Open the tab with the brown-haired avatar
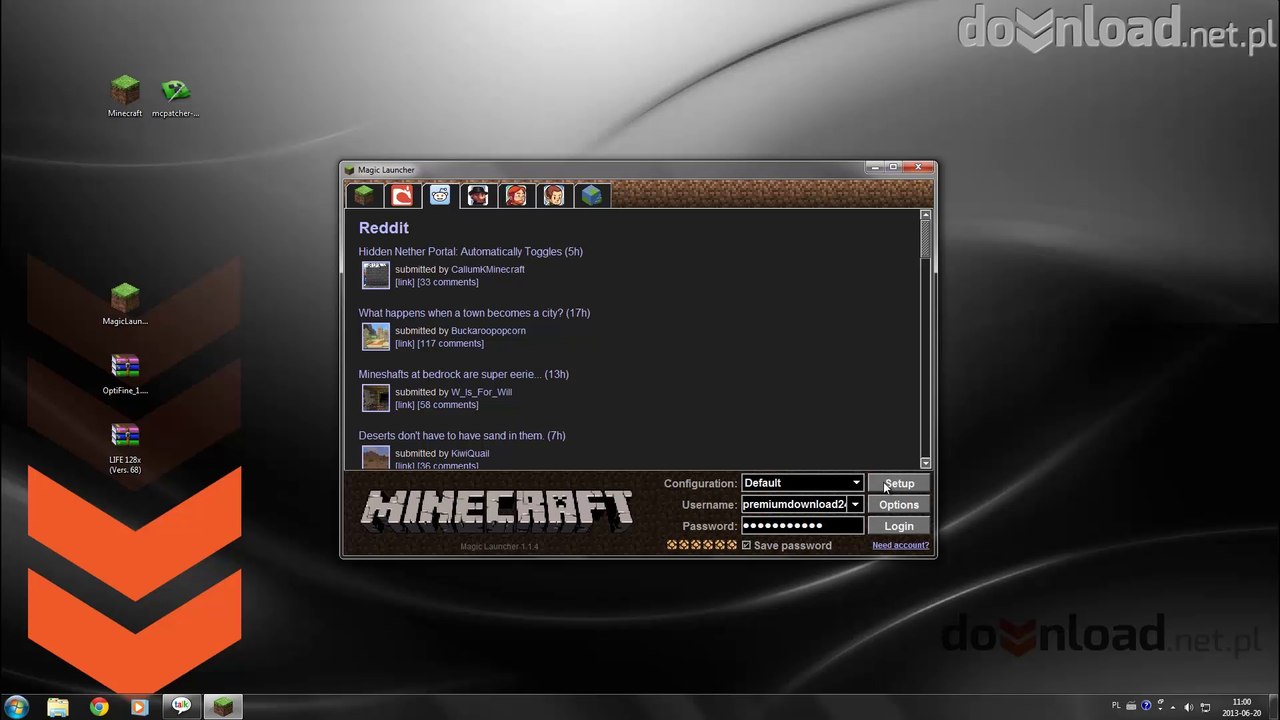1280x720 pixels. click(554, 195)
